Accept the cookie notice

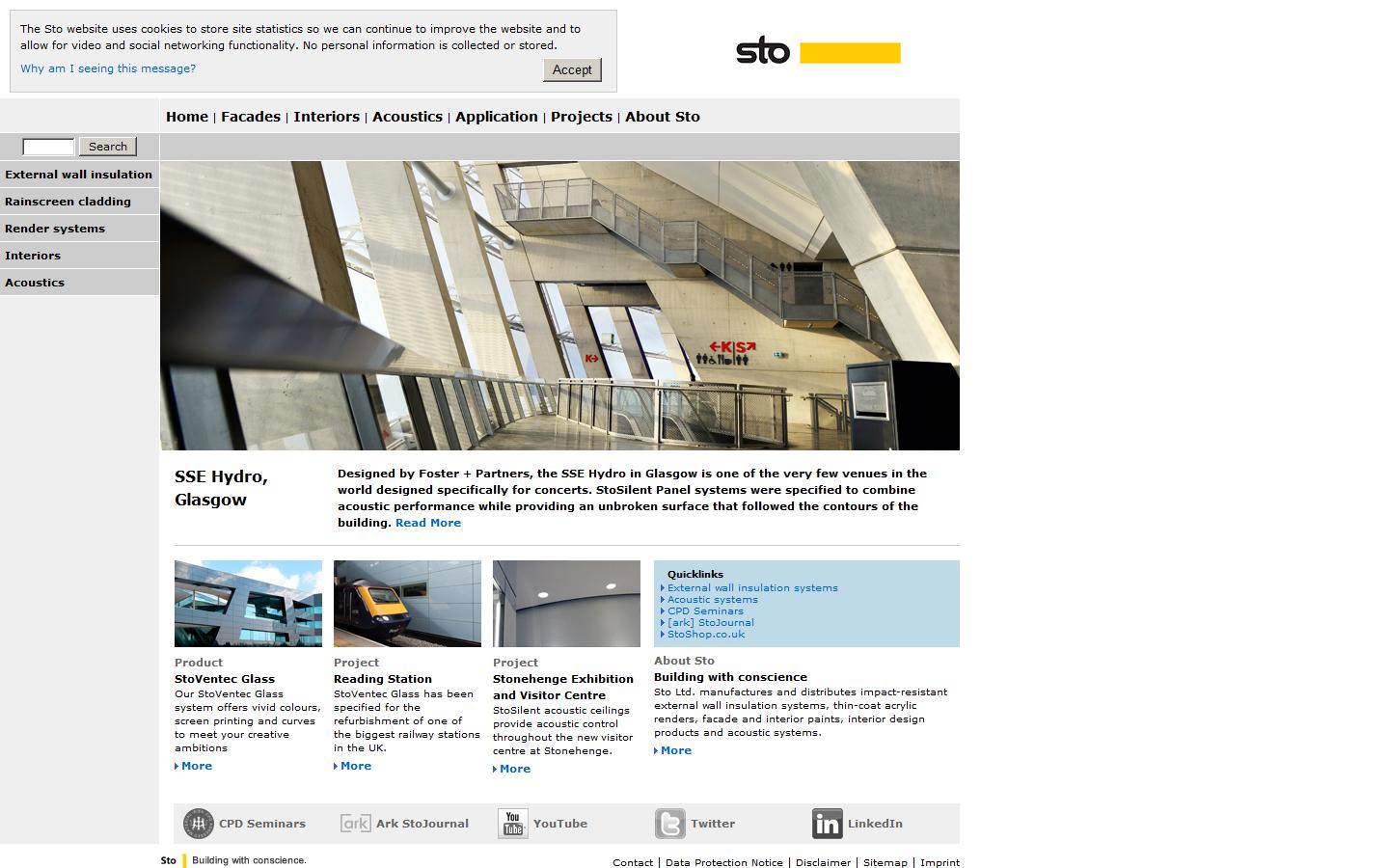[571, 69]
